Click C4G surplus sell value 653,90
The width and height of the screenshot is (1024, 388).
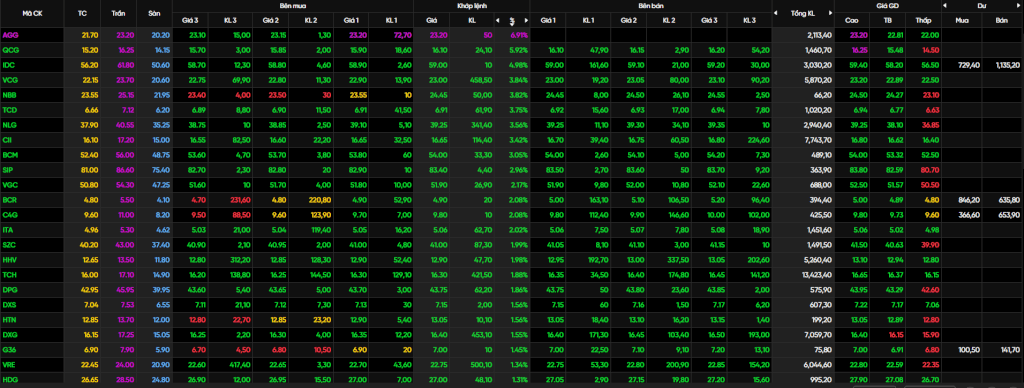pyautogui.click(x=1010, y=215)
